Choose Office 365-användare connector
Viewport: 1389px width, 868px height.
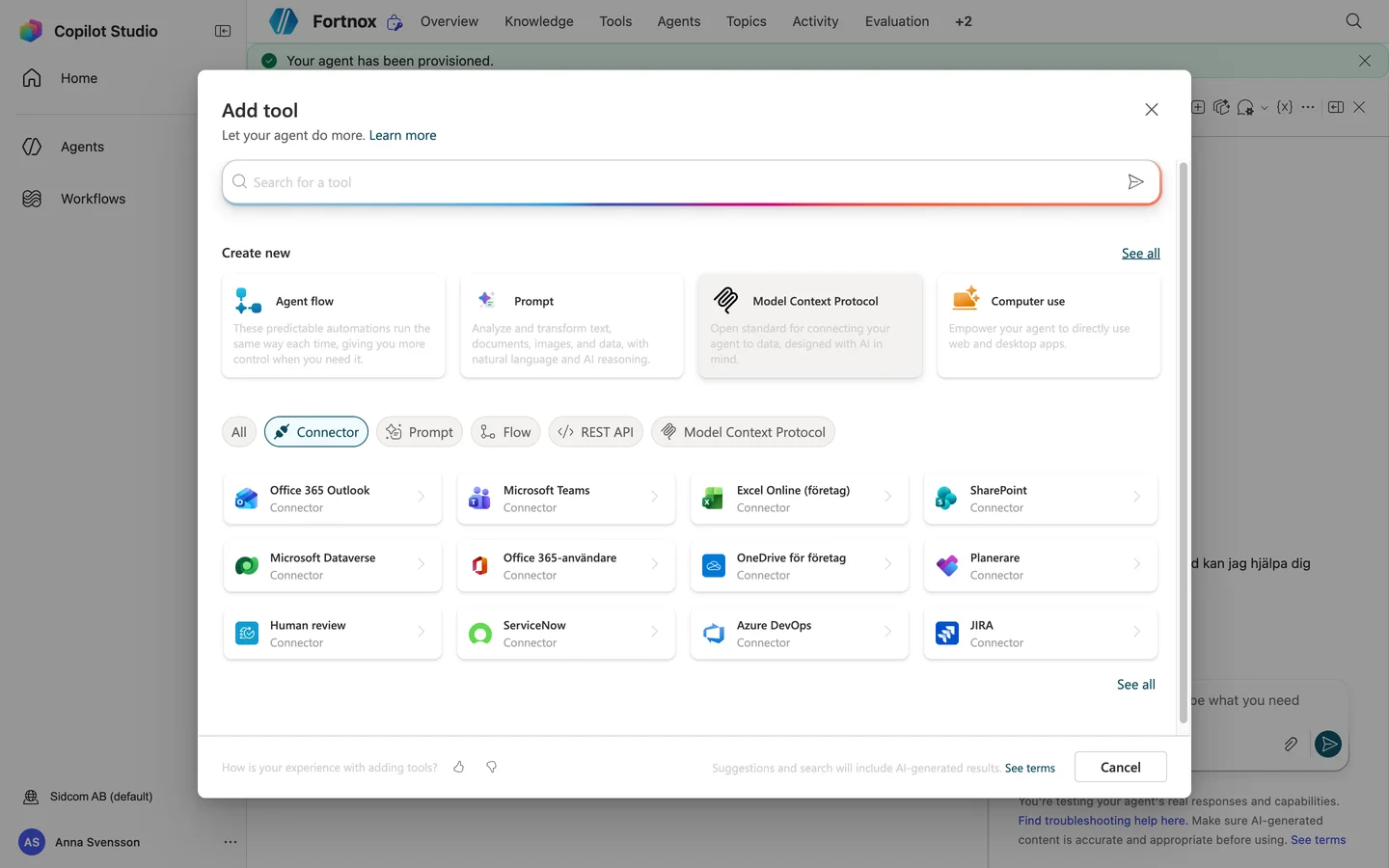566,566
